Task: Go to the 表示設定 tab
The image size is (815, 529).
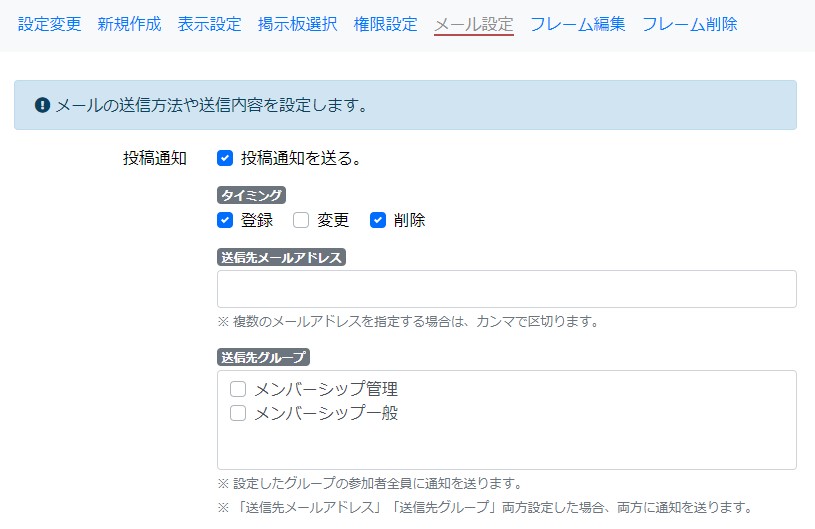Action: point(209,24)
